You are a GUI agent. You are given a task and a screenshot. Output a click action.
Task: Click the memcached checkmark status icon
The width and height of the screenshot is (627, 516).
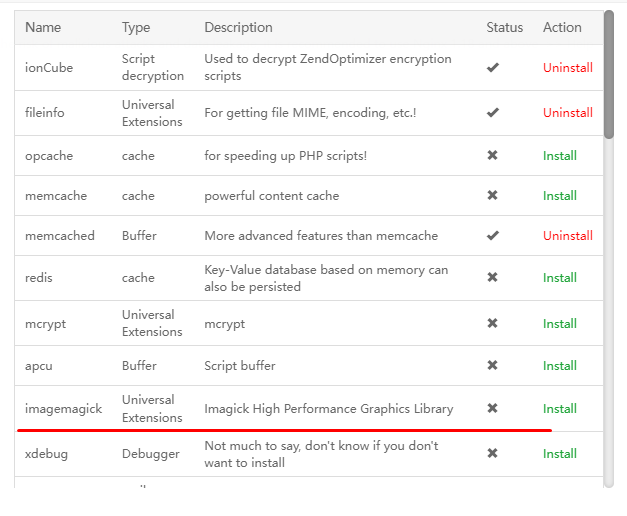pos(492,236)
